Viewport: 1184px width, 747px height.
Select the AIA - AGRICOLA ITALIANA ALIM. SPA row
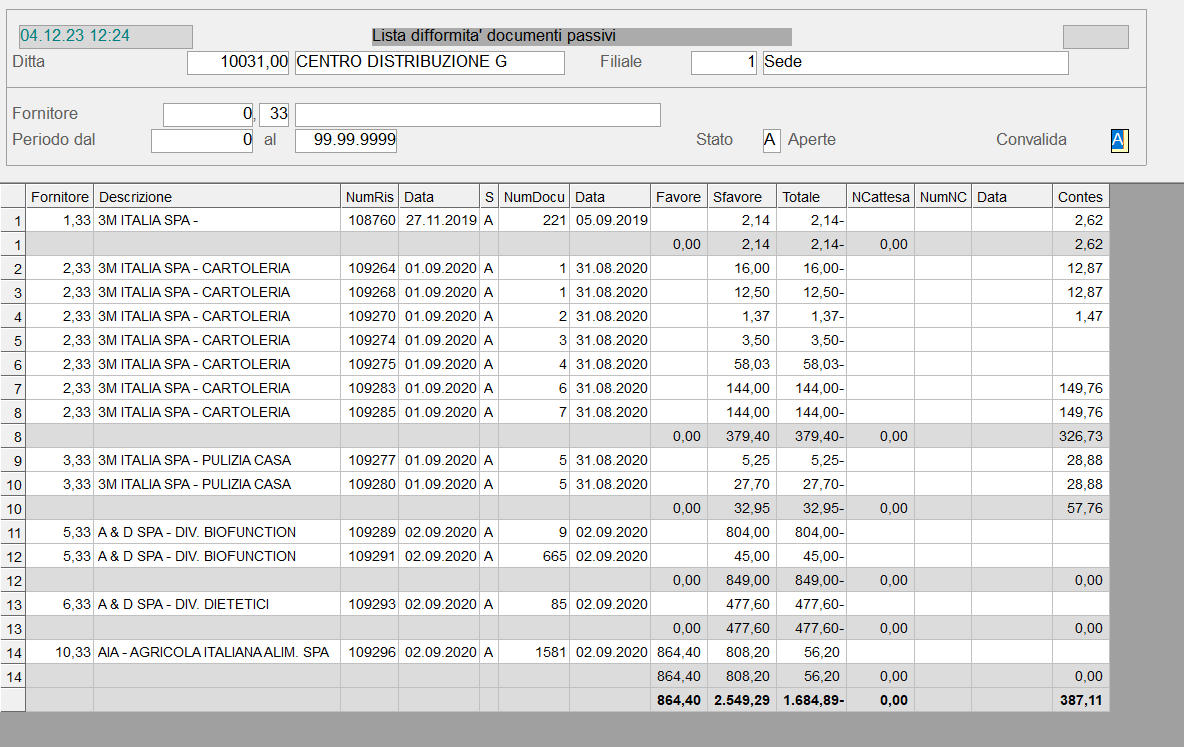click(x=214, y=652)
